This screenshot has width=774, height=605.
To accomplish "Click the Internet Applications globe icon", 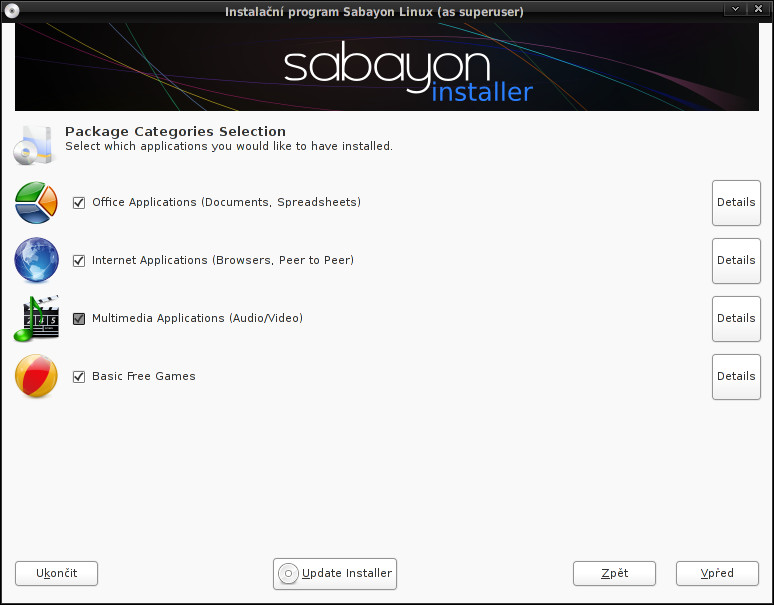I will coord(36,260).
